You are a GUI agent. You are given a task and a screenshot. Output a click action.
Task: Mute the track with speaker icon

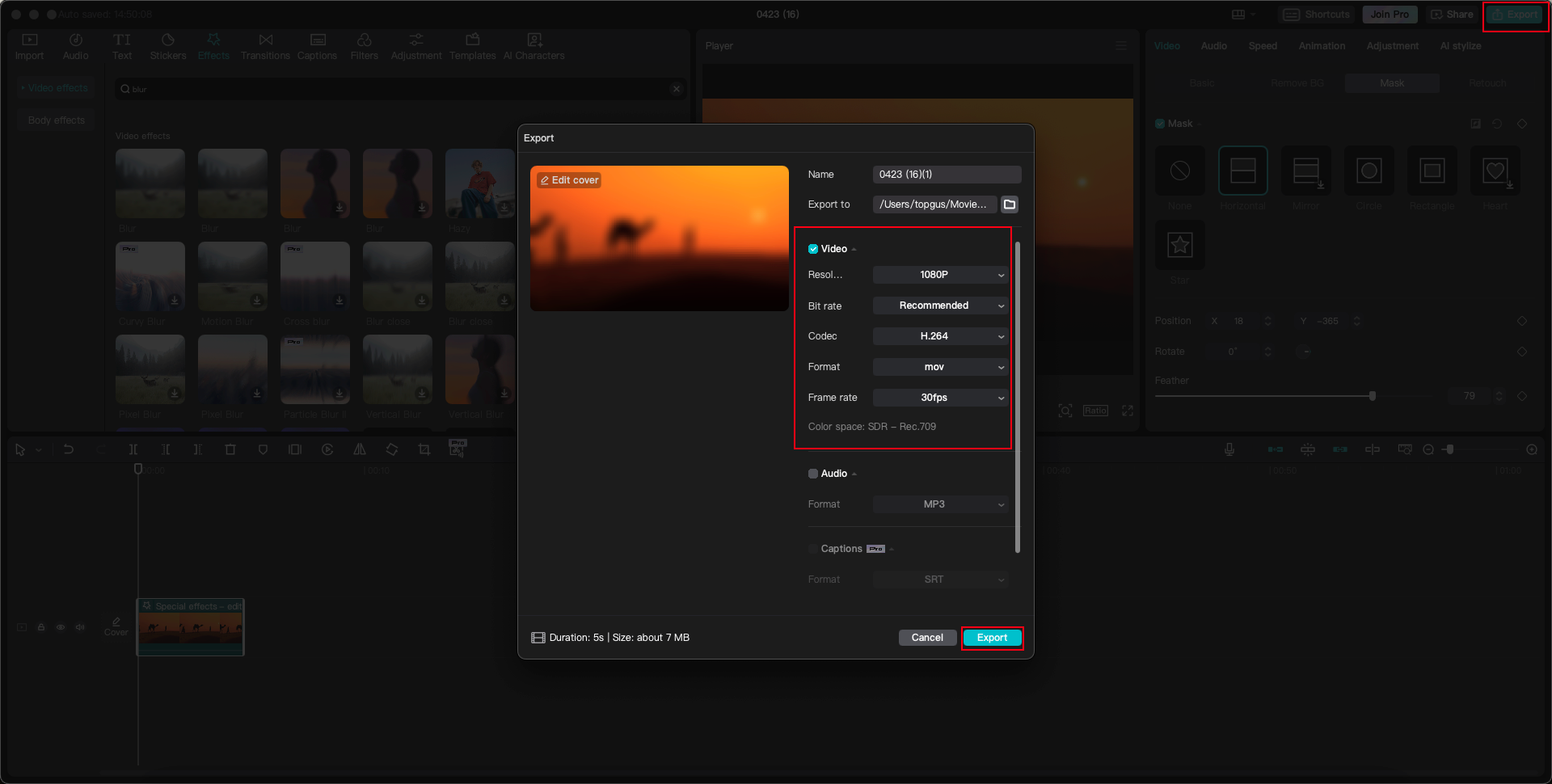[80, 627]
